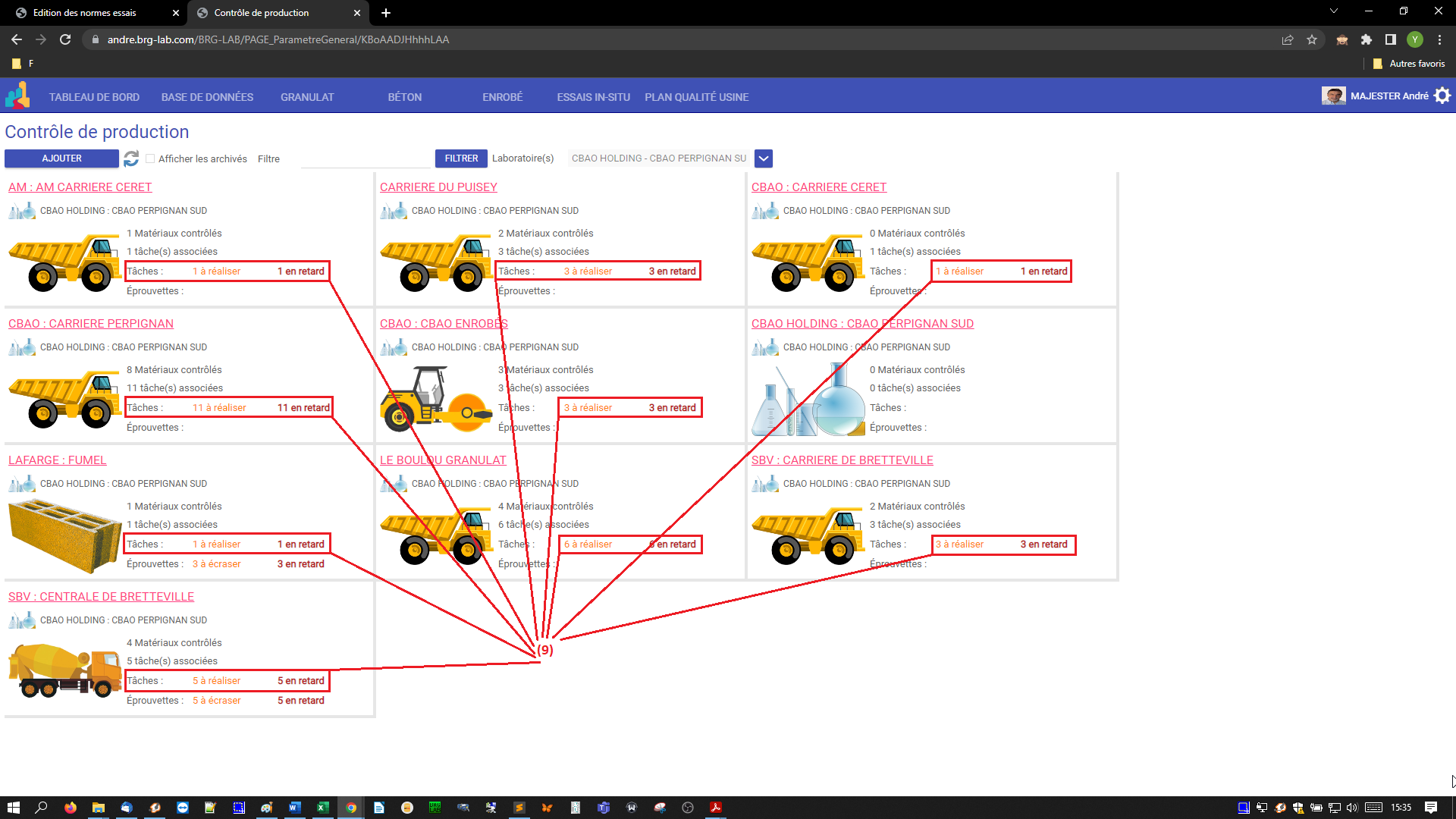This screenshot has width=1456, height=819.
Task: Open the CBAO : CARRIERE PERPIGNAN link
Action: (x=91, y=324)
